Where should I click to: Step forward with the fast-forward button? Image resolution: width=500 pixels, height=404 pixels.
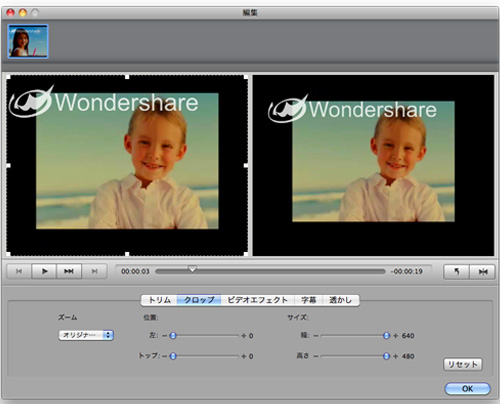pyautogui.click(x=69, y=271)
